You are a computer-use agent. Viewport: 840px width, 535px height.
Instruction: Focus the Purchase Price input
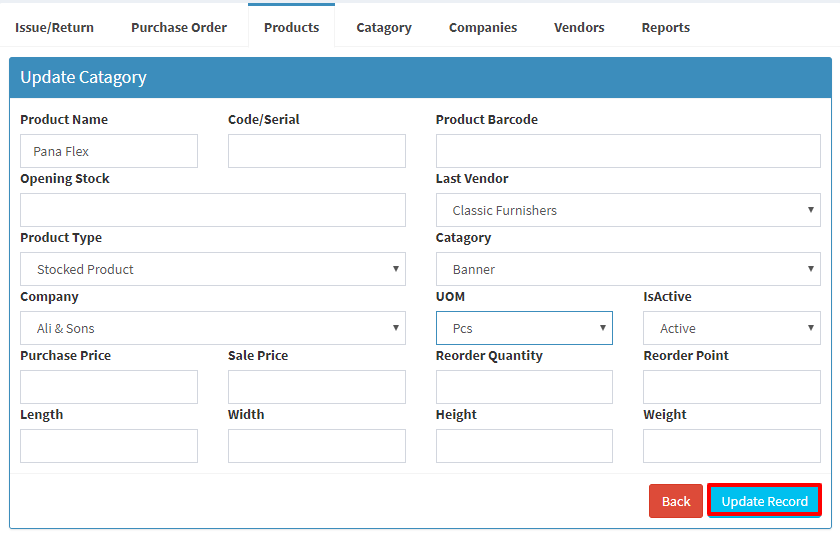[109, 387]
